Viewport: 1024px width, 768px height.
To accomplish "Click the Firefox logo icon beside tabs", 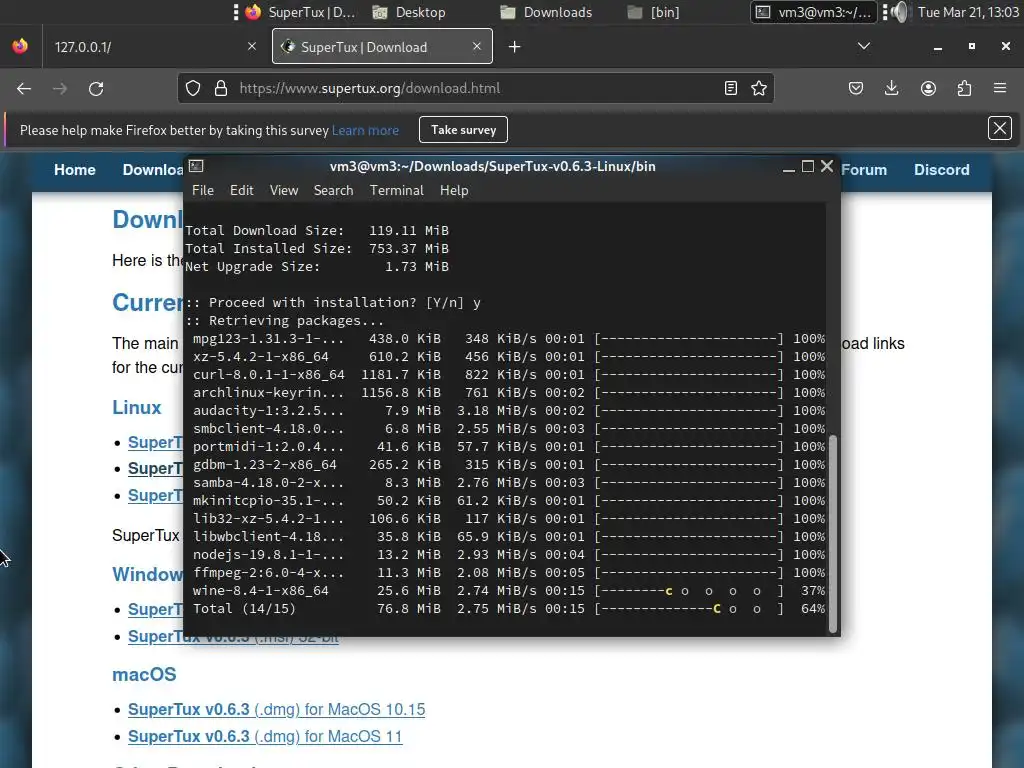I will coord(20,46).
